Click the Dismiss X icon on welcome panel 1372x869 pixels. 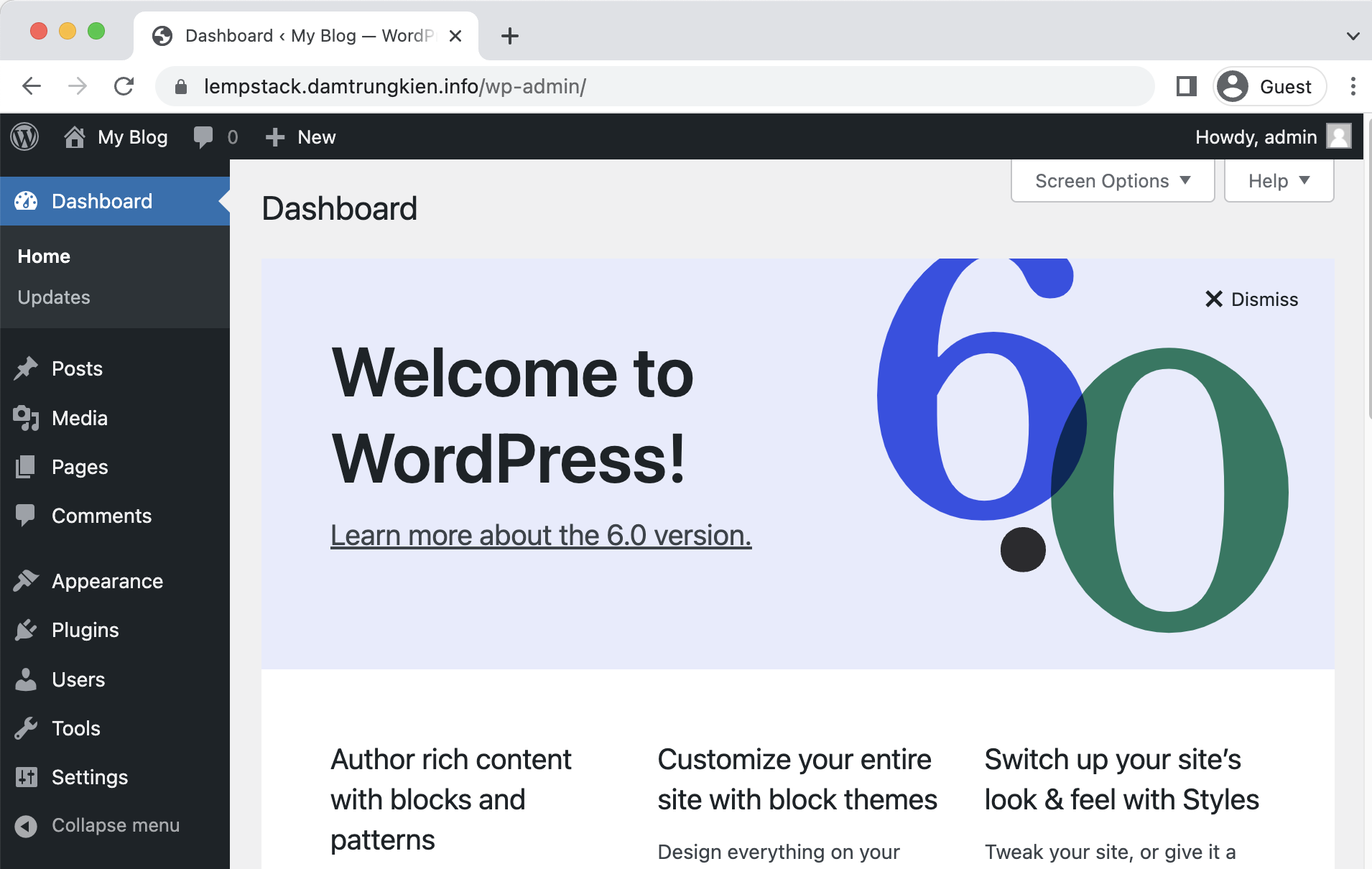point(1214,299)
